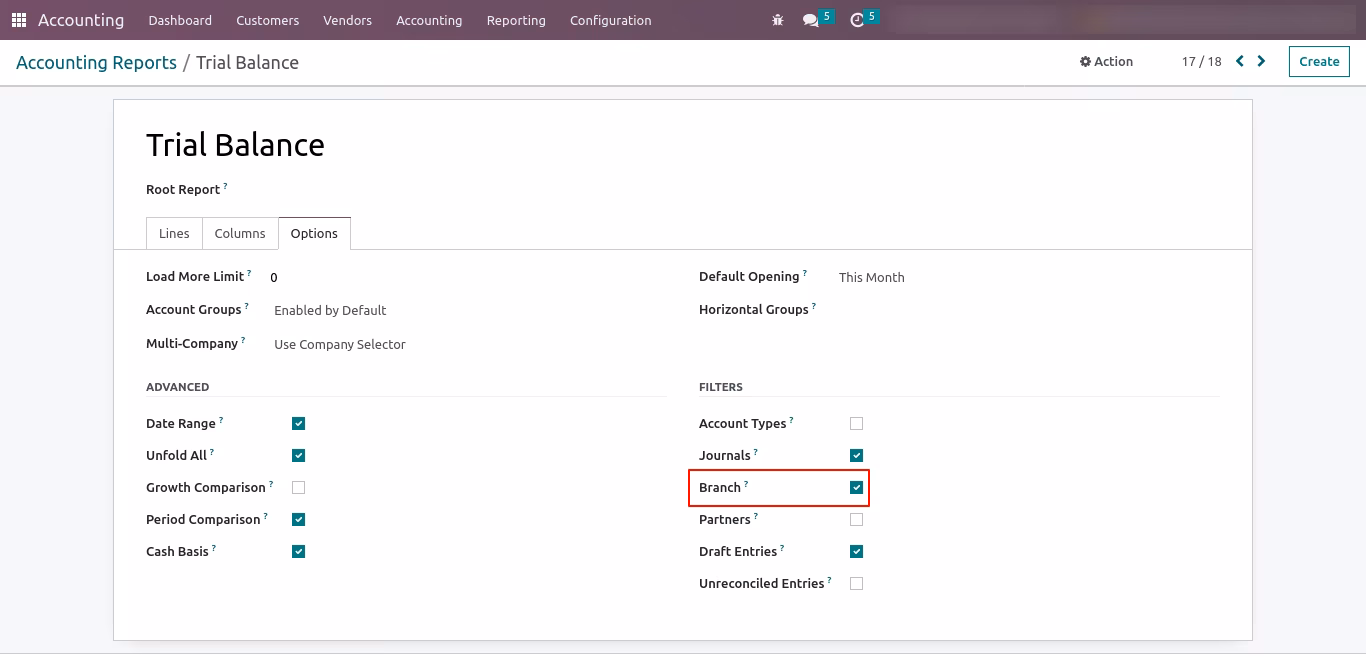The width and height of the screenshot is (1366, 656).
Task: Click the Create button
Action: point(1319,61)
